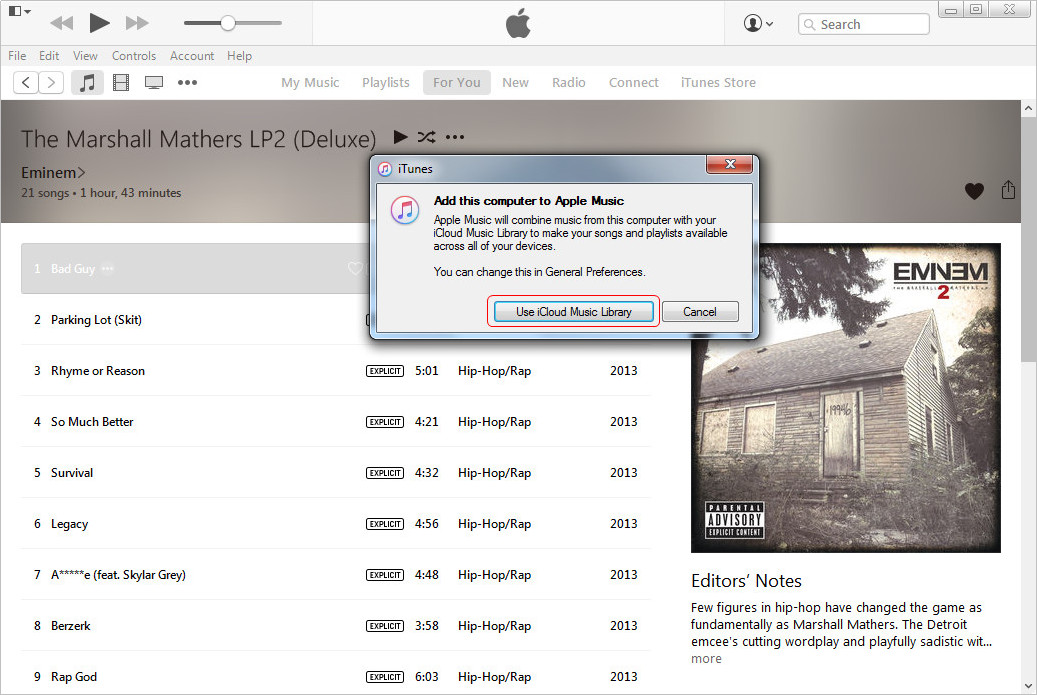This screenshot has height=695, width=1037.
Task: Play the current track in iTunes
Action: [x=99, y=23]
